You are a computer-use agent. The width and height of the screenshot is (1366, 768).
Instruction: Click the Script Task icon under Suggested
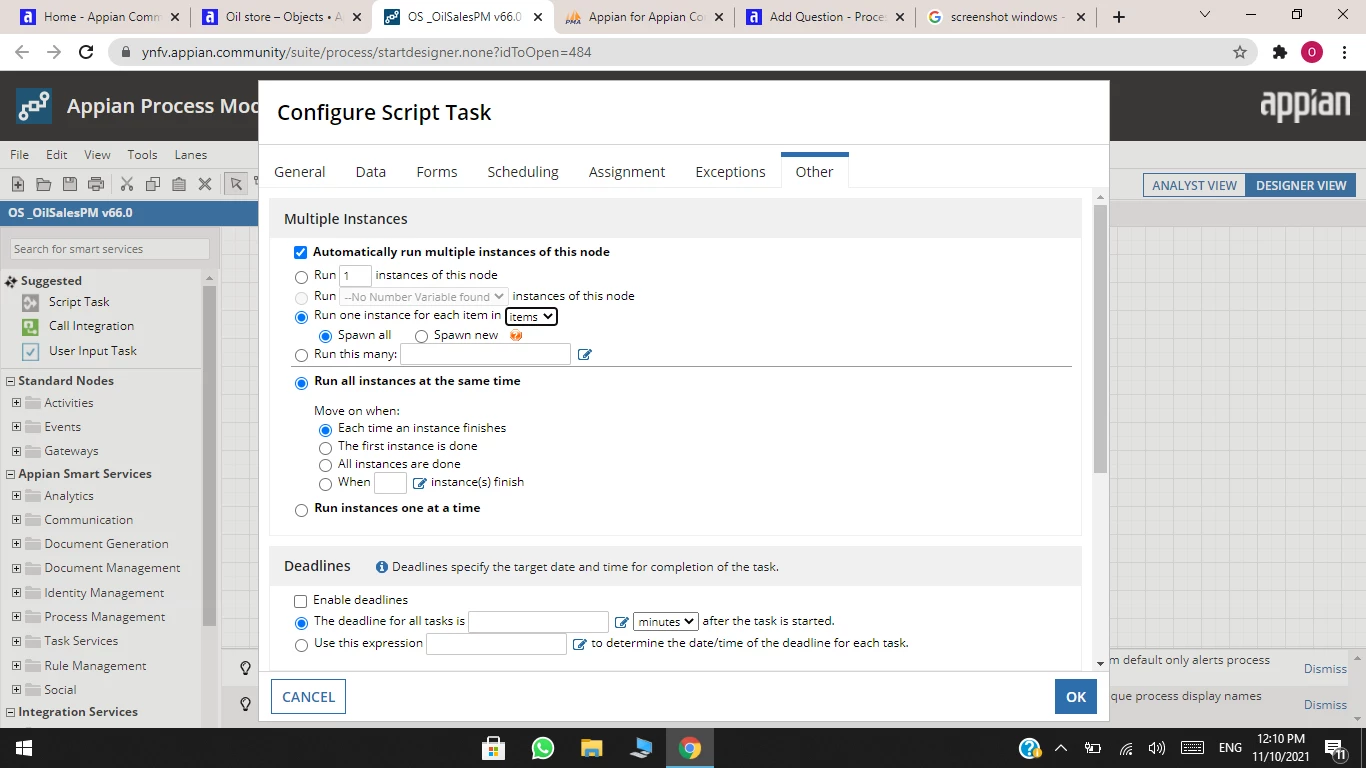click(30, 302)
